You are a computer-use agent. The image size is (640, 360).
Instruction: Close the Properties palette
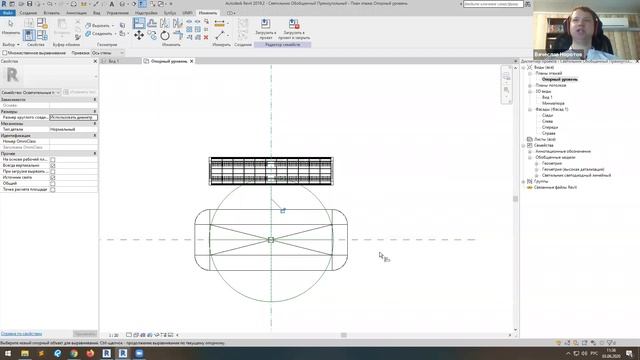coord(95,61)
